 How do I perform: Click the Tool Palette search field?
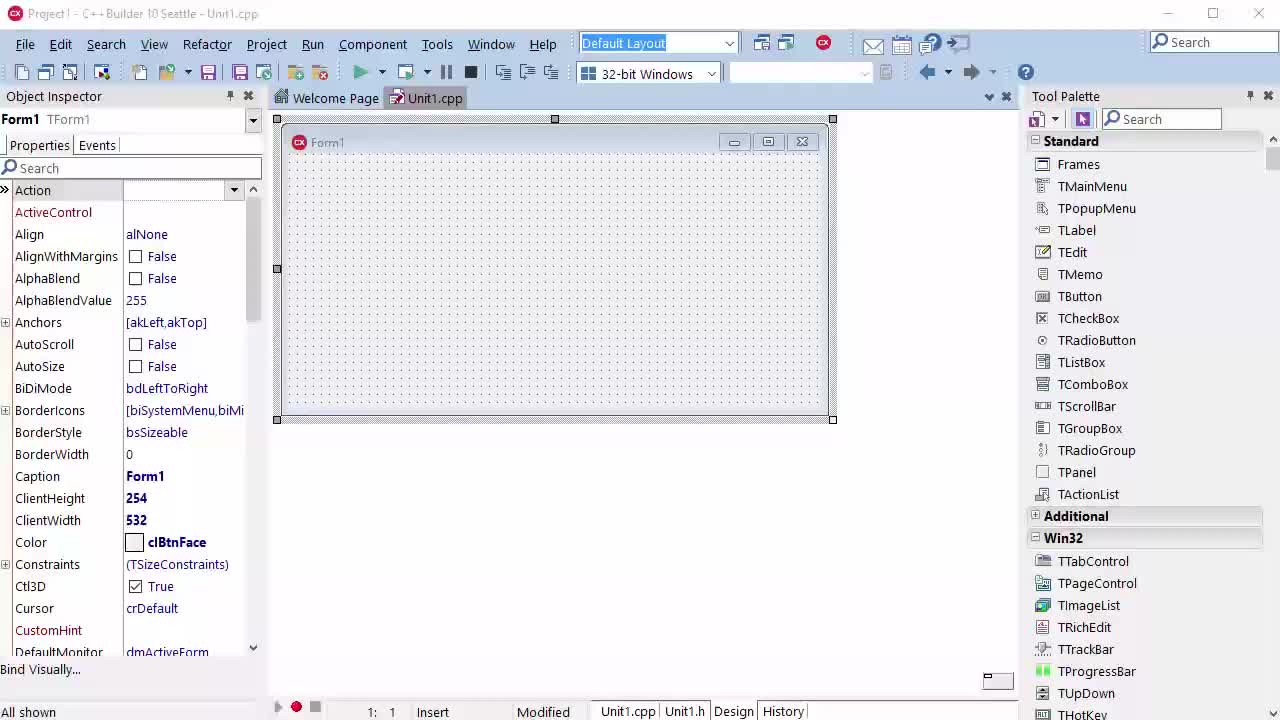click(x=1162, y=119)
